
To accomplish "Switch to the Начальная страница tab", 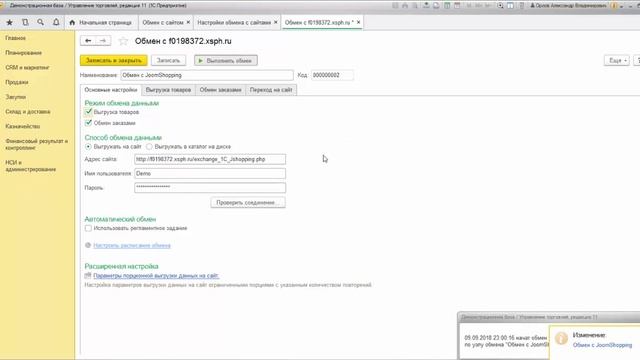I will (x=100, y=22).
